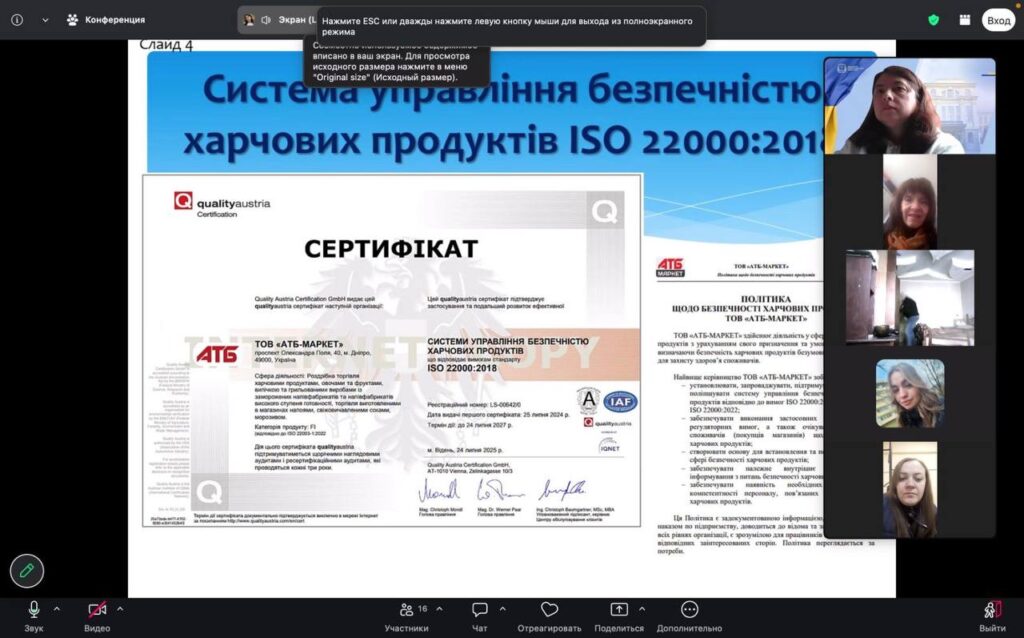Open the view layout icon near Вход

964,20
